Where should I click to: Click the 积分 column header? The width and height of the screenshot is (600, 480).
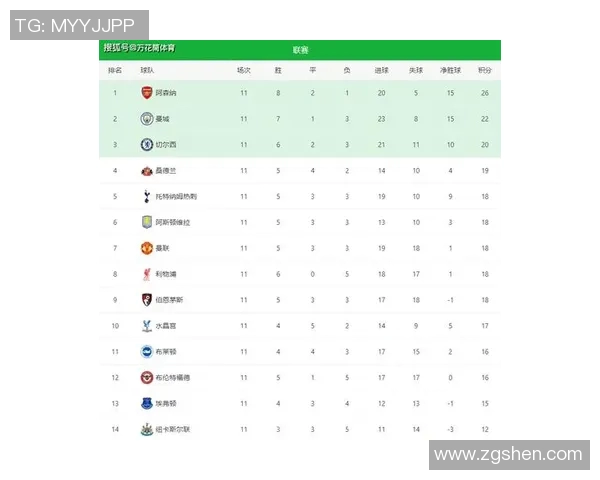tap(485, 71)
